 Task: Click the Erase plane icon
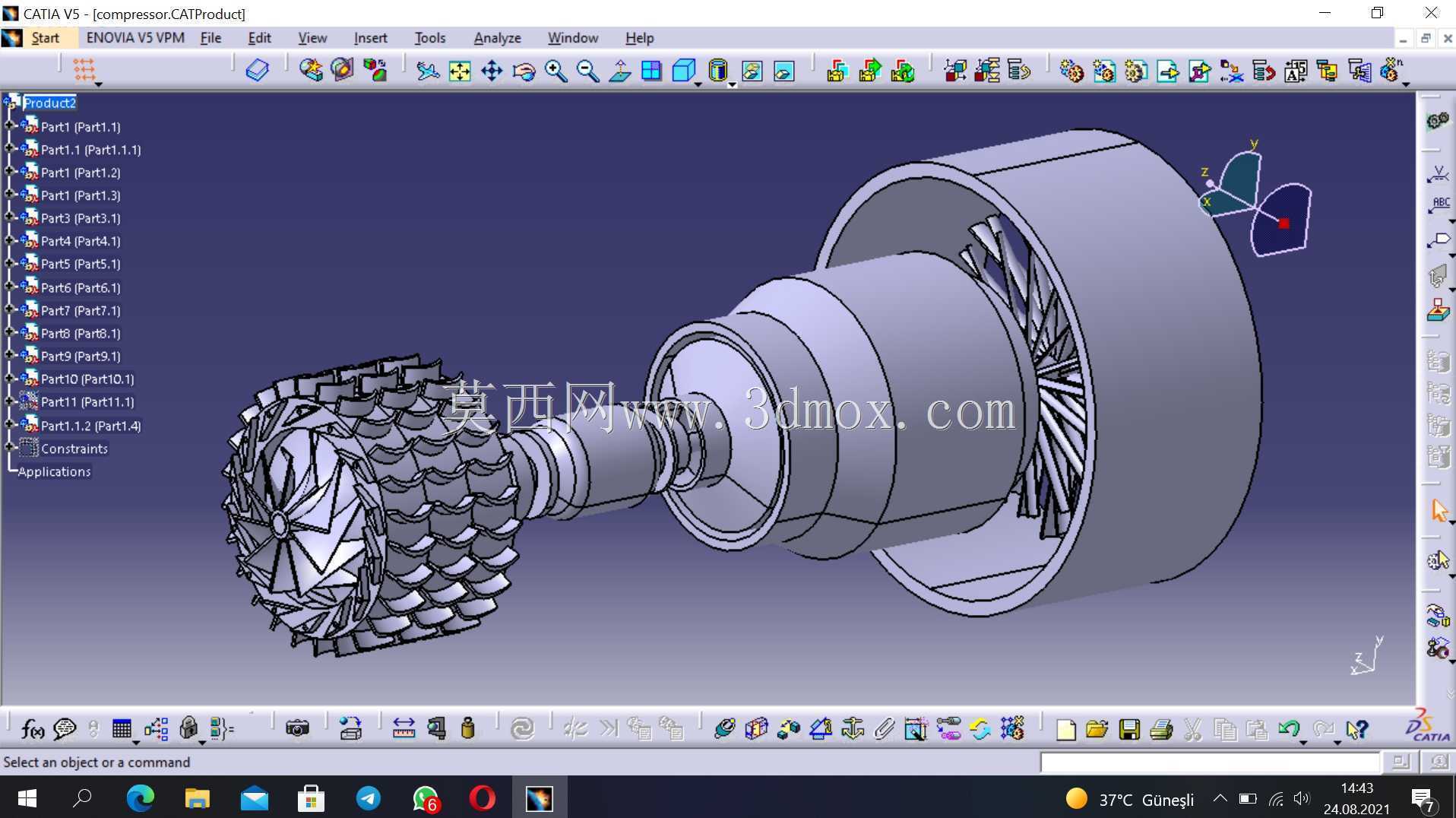(257, 71)
